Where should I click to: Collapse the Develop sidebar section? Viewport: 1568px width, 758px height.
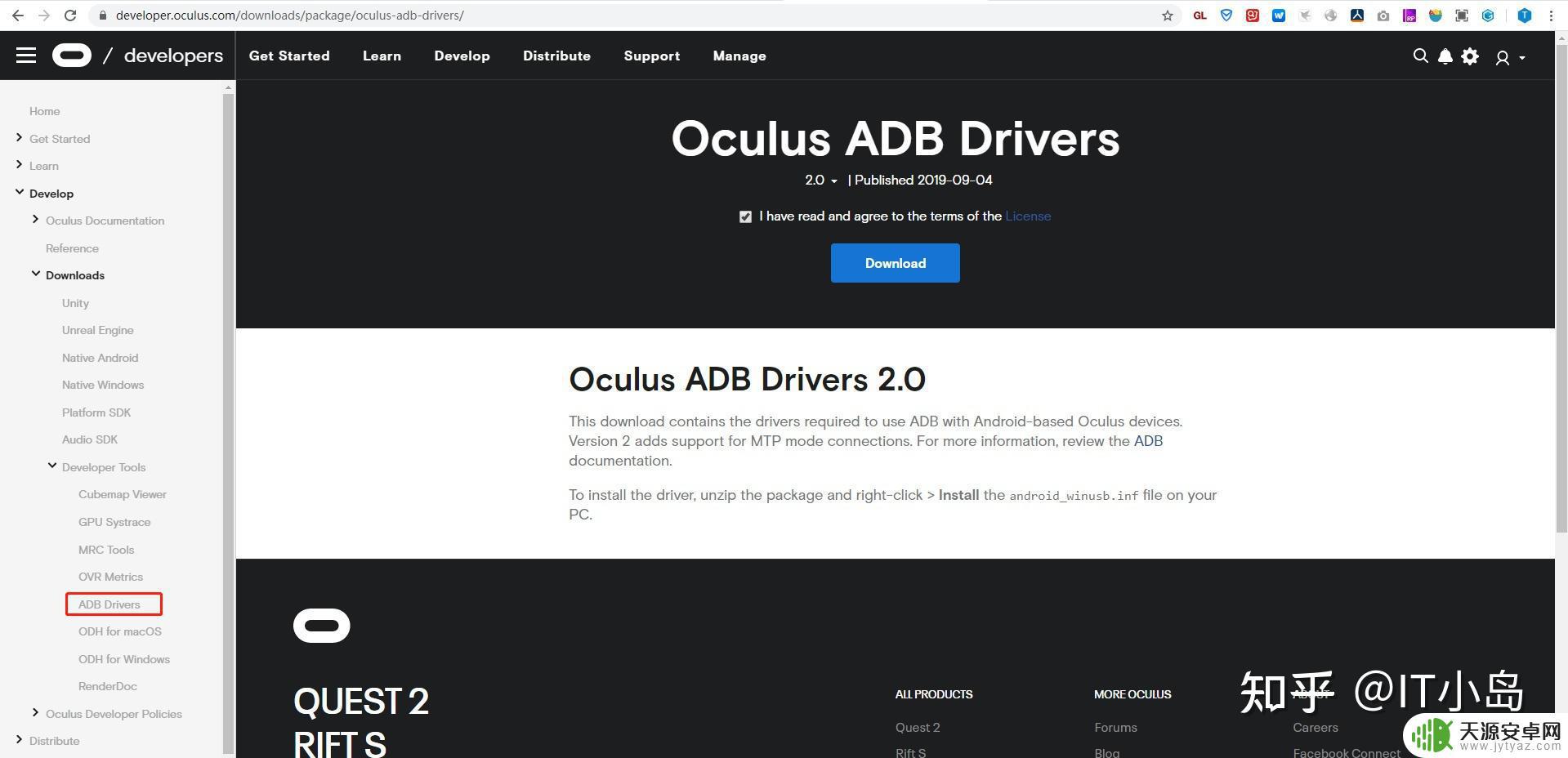[19, 193]
